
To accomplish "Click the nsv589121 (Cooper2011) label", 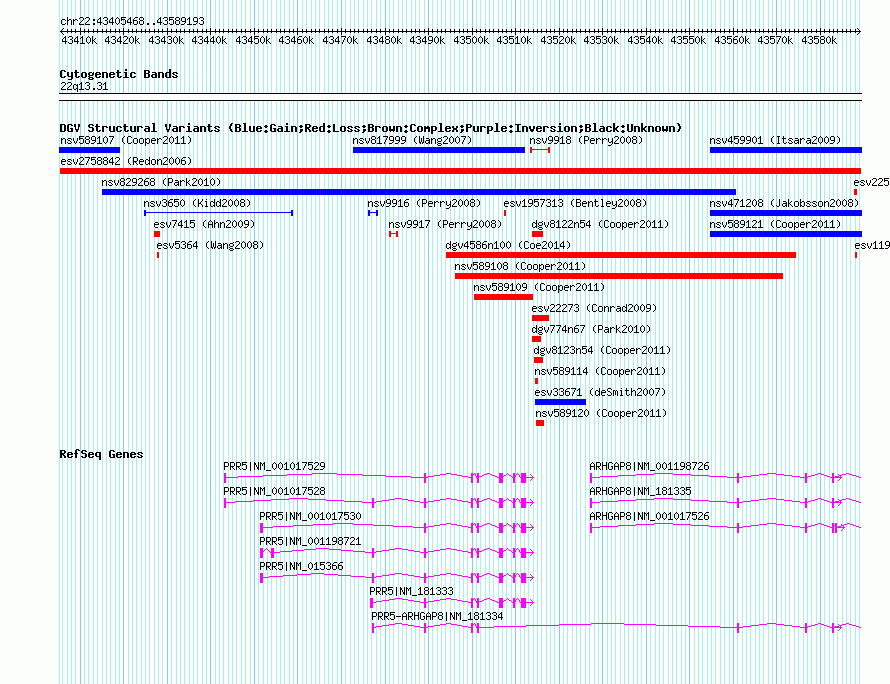I will pos(775,224).
